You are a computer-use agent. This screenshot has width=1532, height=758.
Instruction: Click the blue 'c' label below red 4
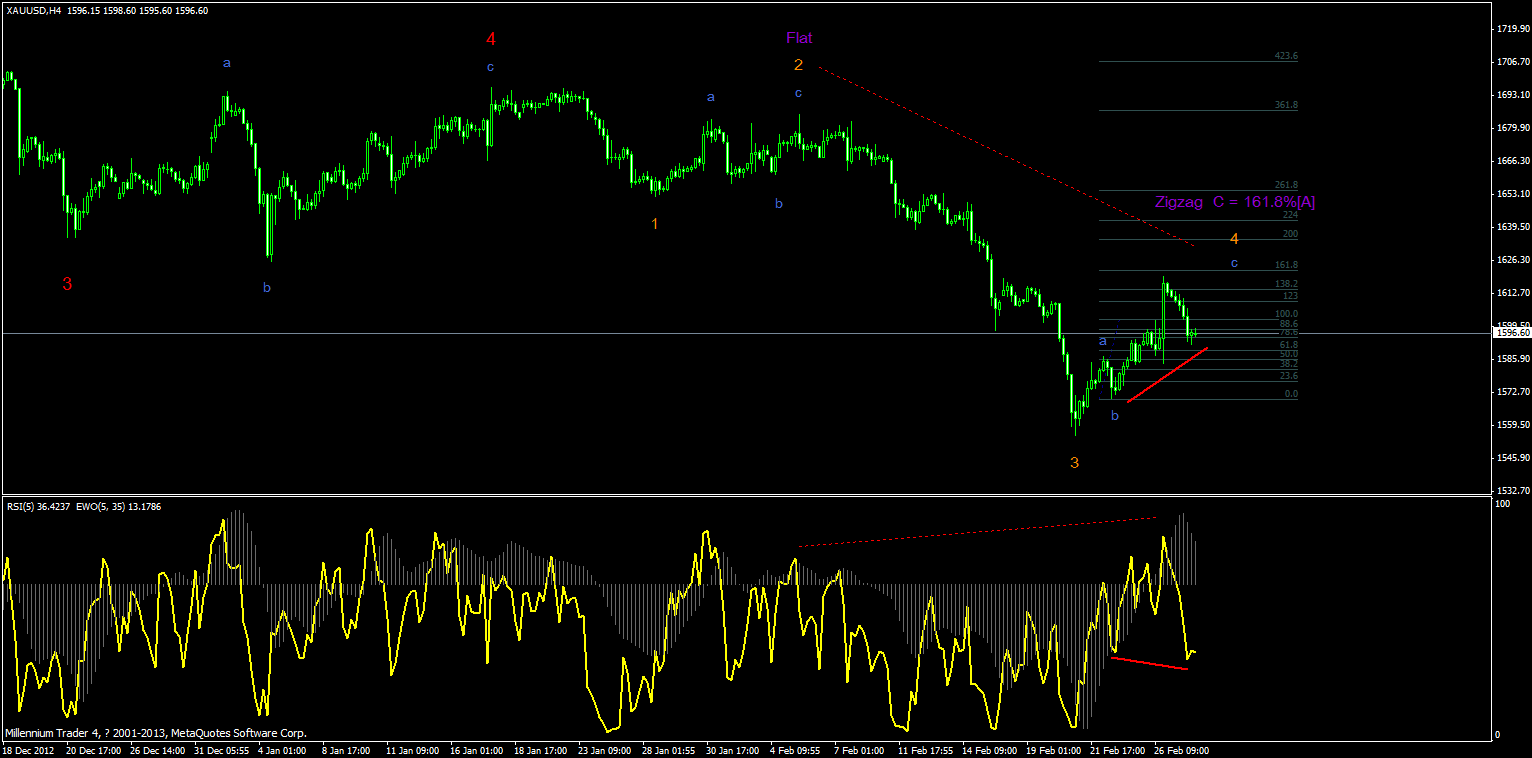[x=490, y=67]
